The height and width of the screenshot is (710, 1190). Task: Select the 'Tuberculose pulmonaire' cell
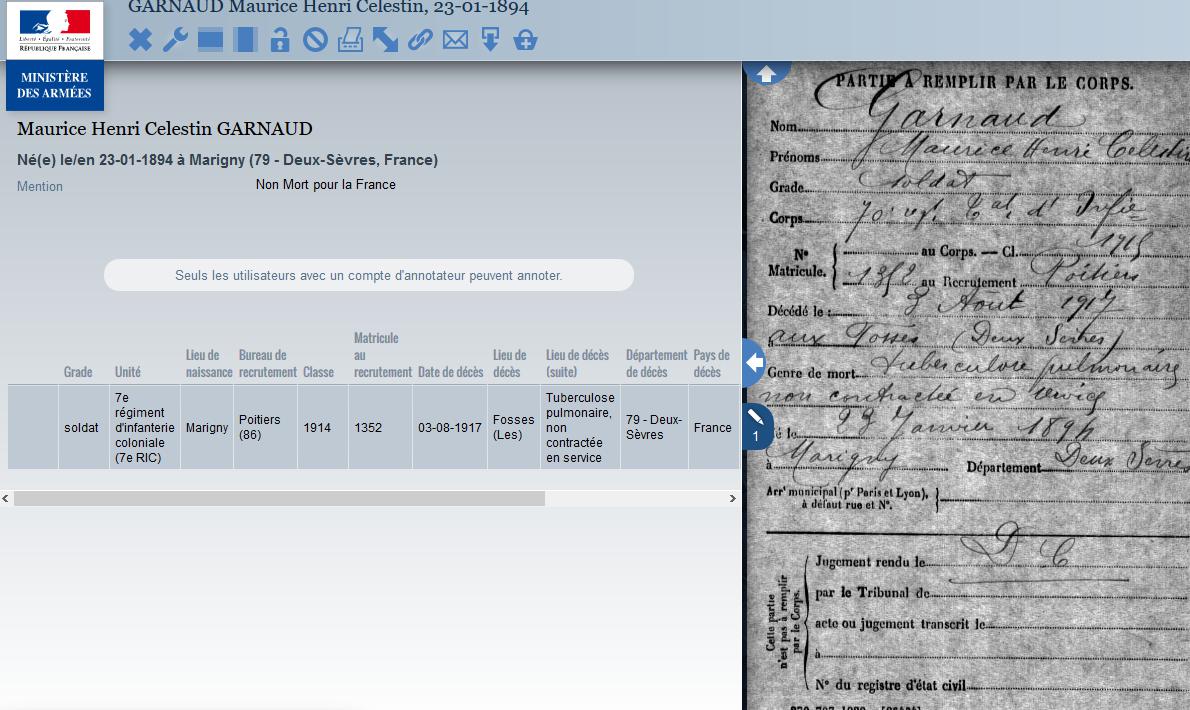[x=580, y=427]
